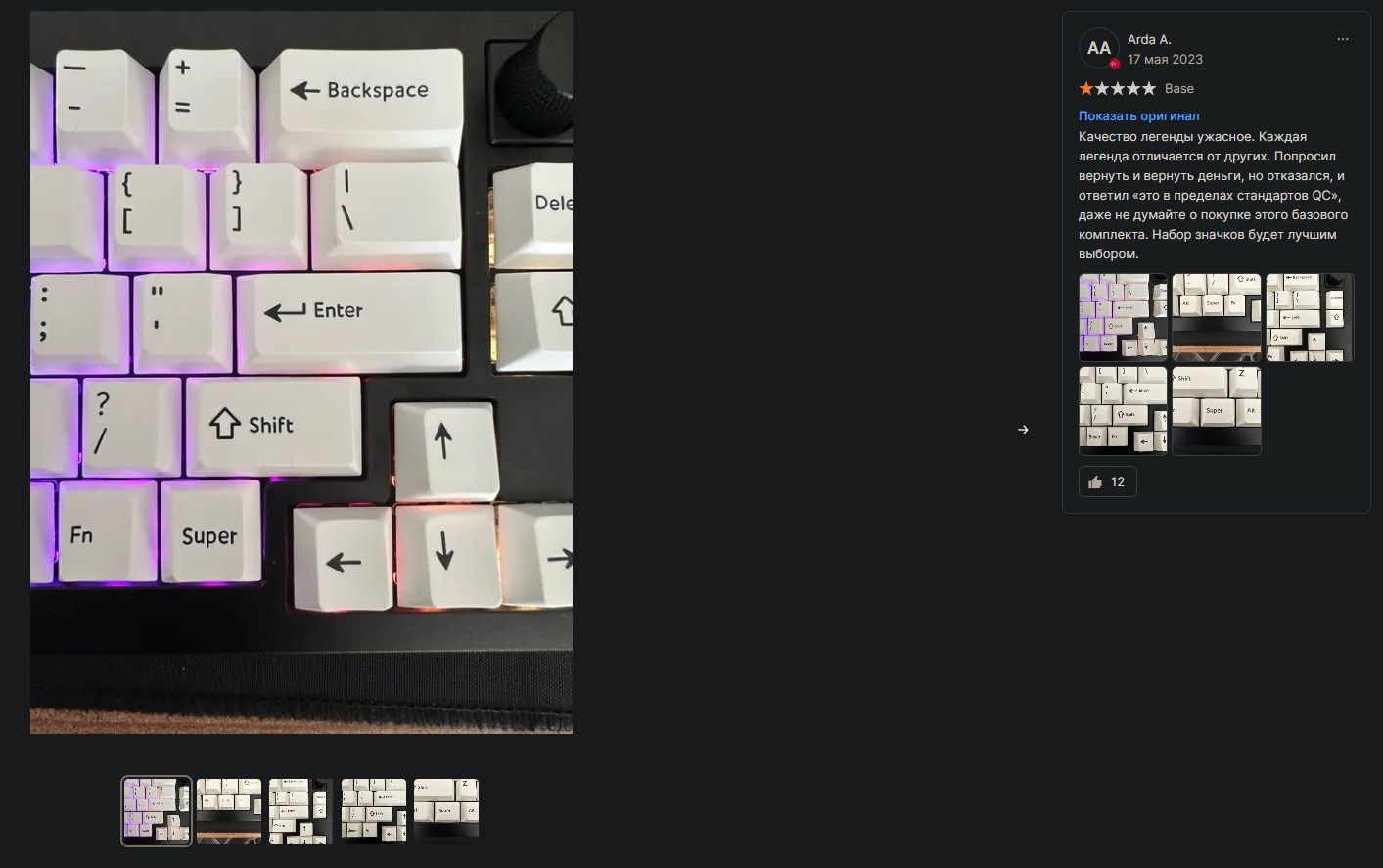Open last review photo showing Super key
Screen dimensions: 1383x868
pos(1217,411)
